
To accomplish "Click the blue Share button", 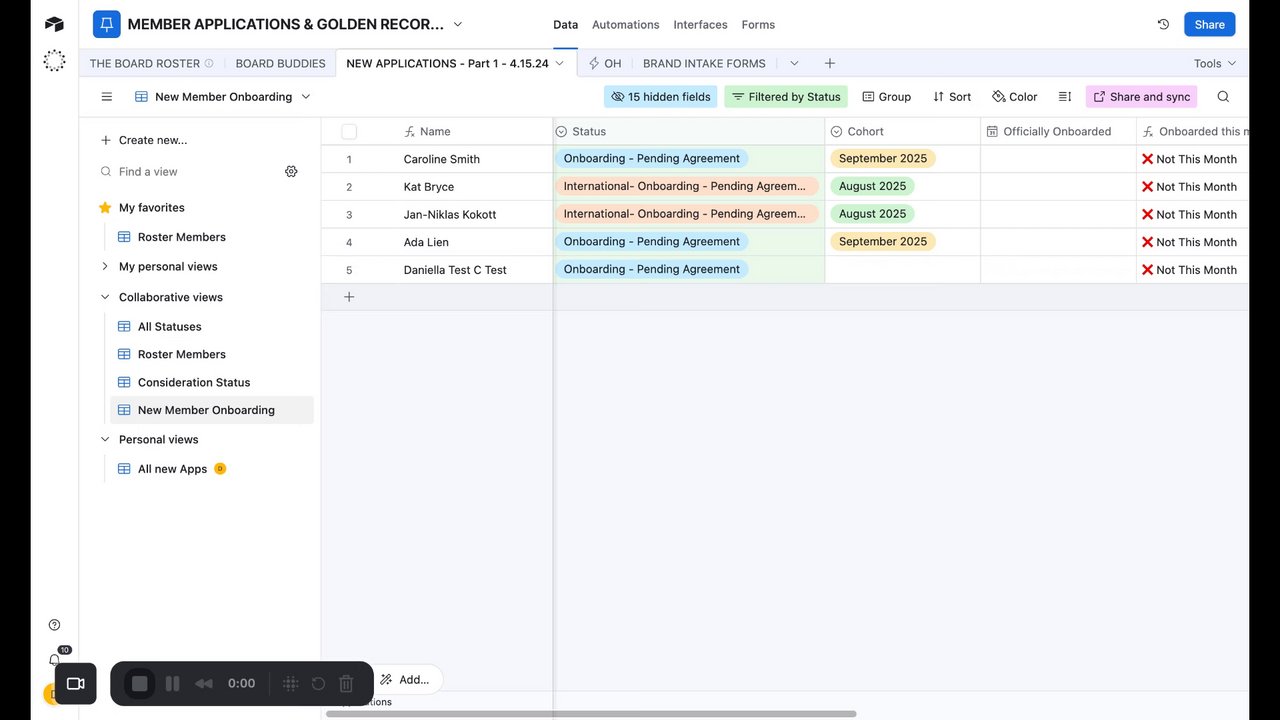I will [1209, 24].
